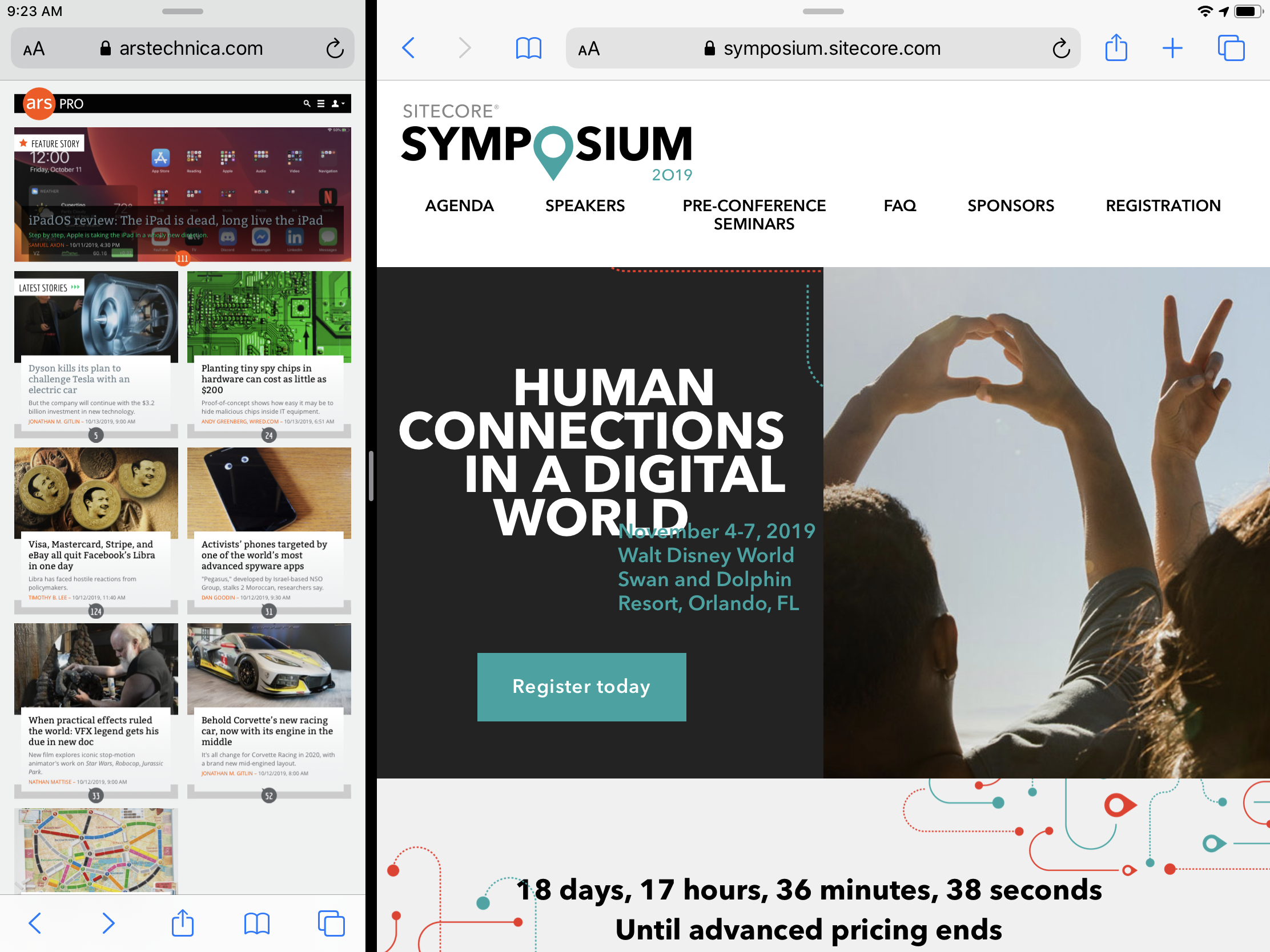This screenshot has height=952, width=1270.
Task: Open the Dyson electric car story thumbnail
Action: 96,317
